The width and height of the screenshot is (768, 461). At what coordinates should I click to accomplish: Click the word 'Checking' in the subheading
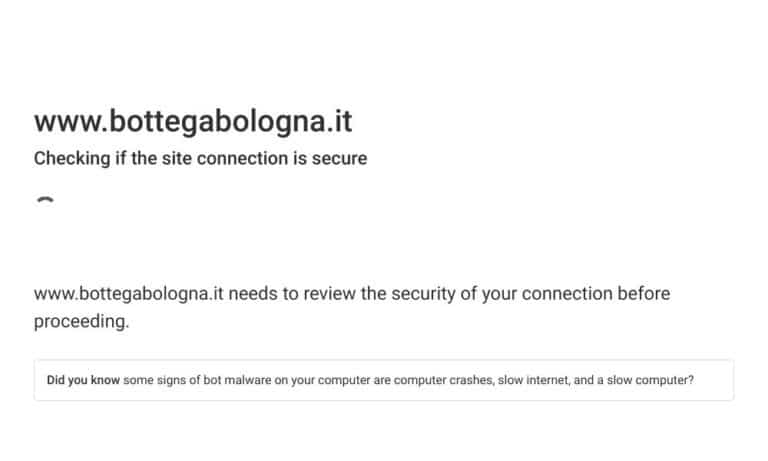click(72, 158)
